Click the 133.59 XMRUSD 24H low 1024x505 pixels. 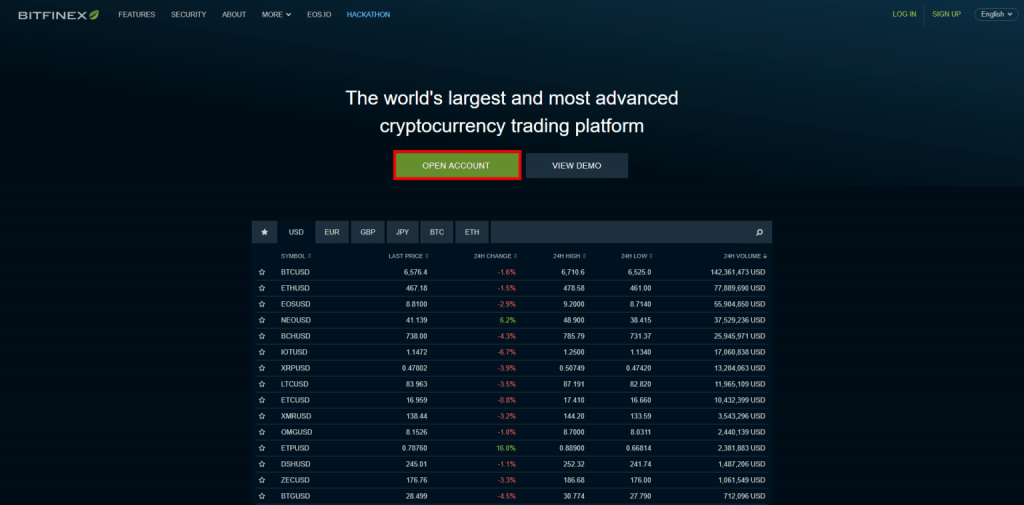tap(640, 416)
